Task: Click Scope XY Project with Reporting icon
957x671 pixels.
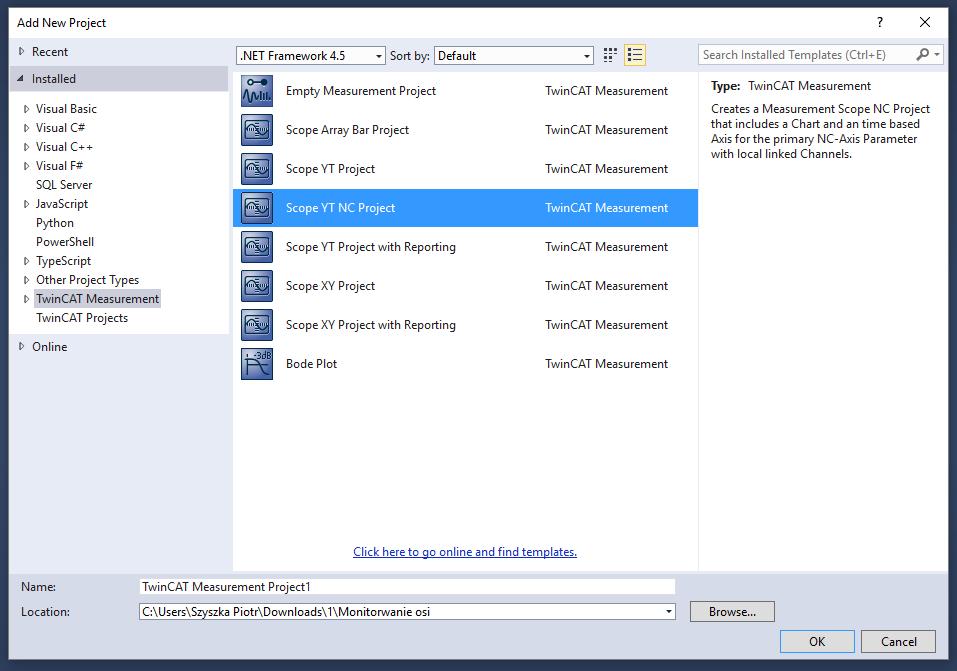Action: 257,325
